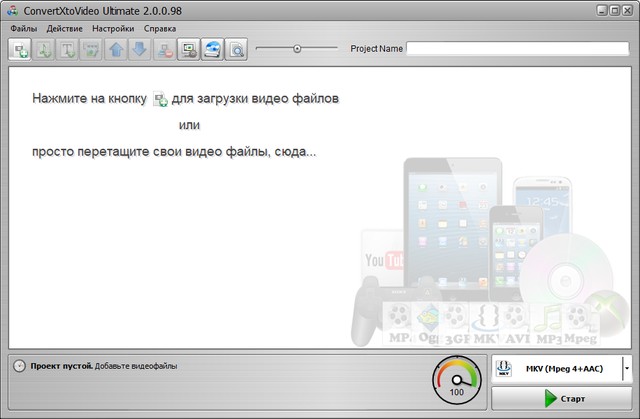
Task: Open the Файлы menu
Action: click(23, 29)
